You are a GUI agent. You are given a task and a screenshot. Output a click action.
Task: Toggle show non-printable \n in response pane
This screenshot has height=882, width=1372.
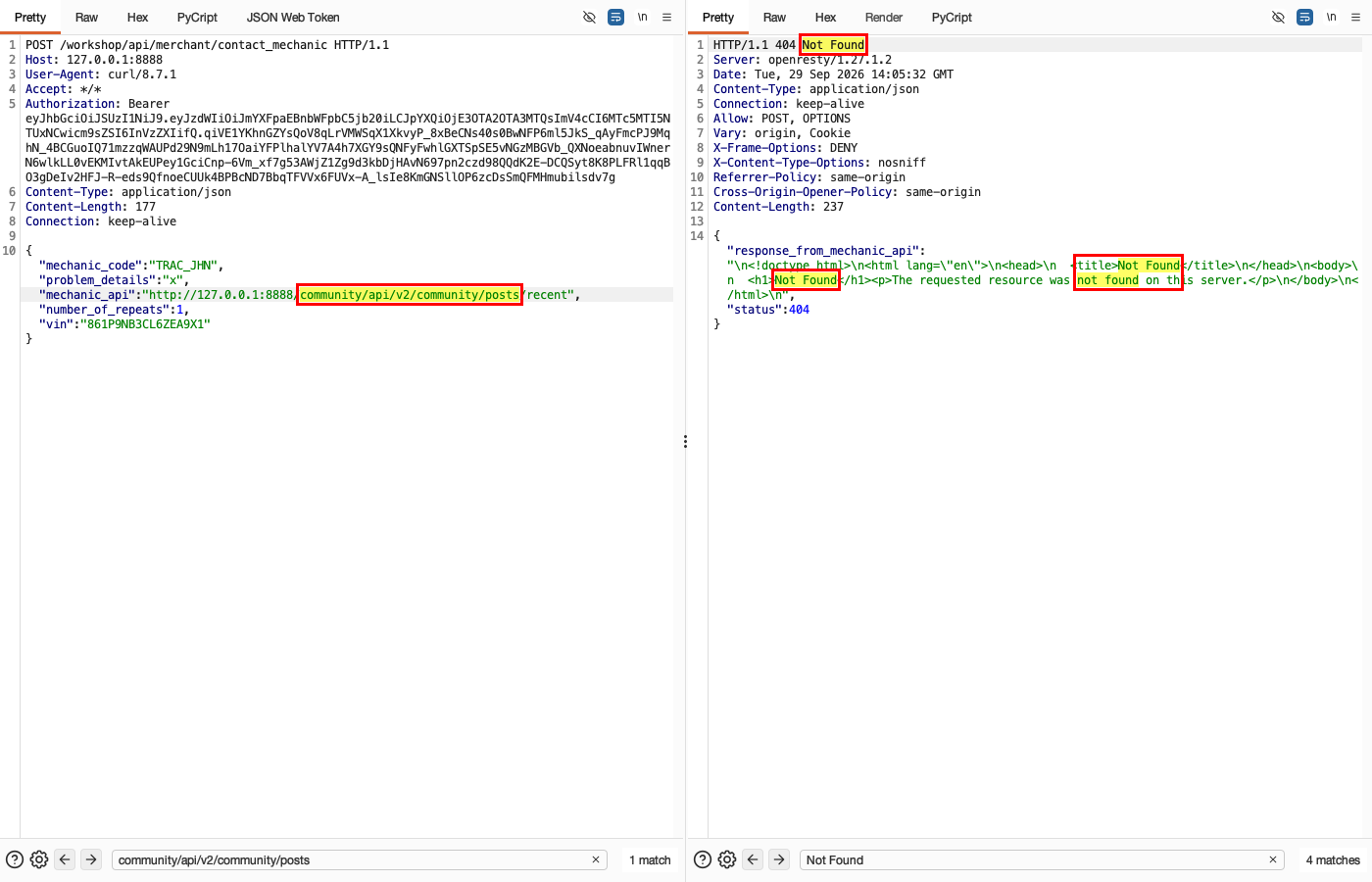coord(1332,17)
